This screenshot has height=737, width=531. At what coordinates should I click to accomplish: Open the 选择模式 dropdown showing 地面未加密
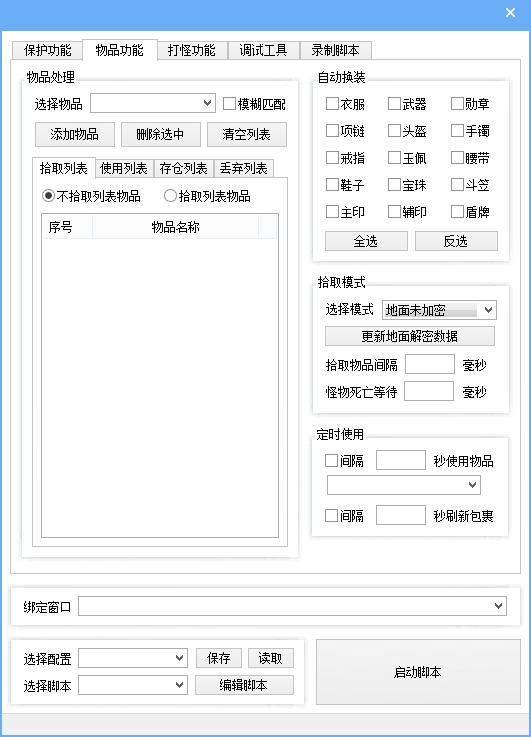pyautogui.click(x=439, y=310)
